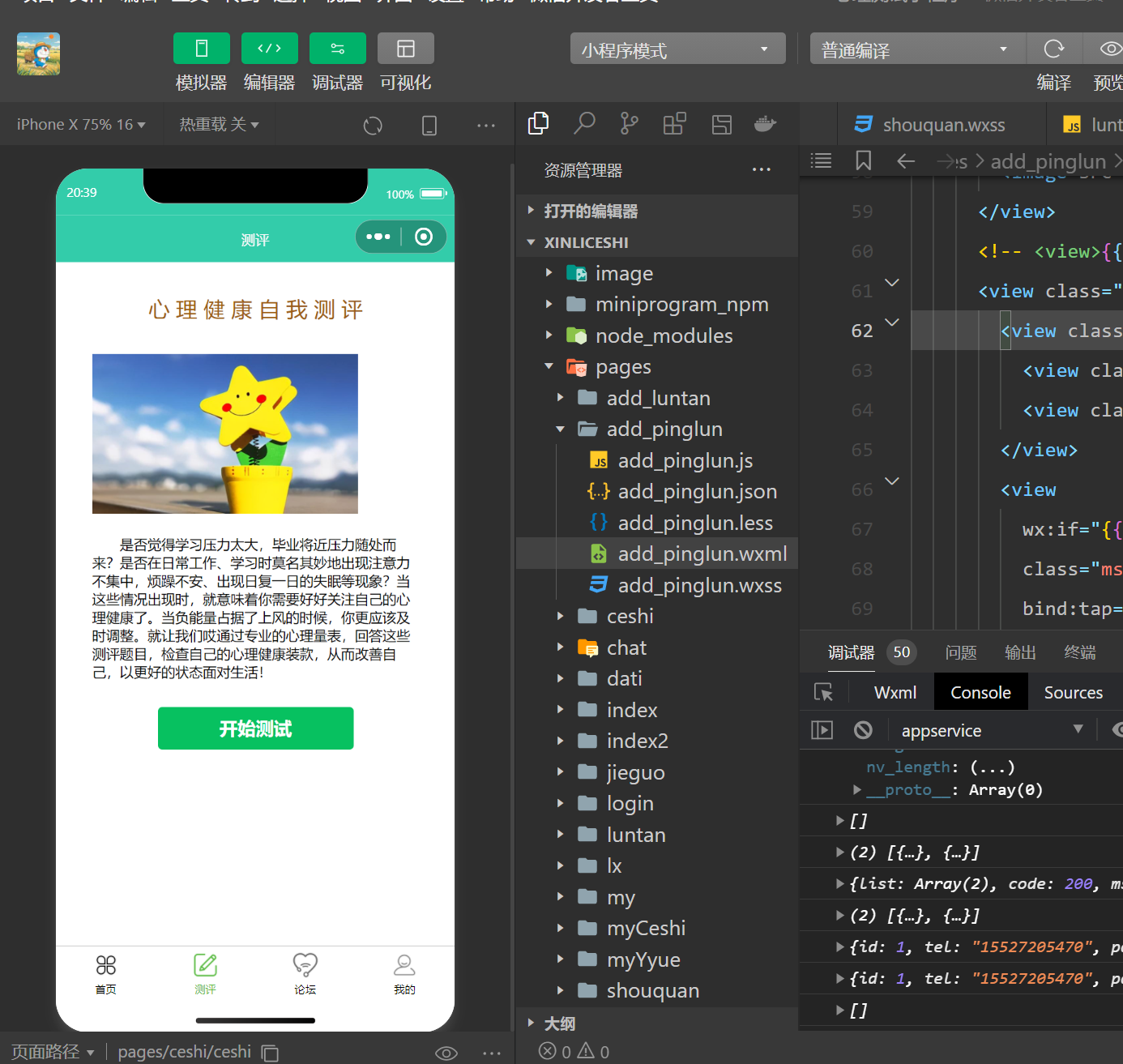Click the breadcrumb list/outline icon
Screen dimensions: 1123x1064
click(x=821, y=160)
